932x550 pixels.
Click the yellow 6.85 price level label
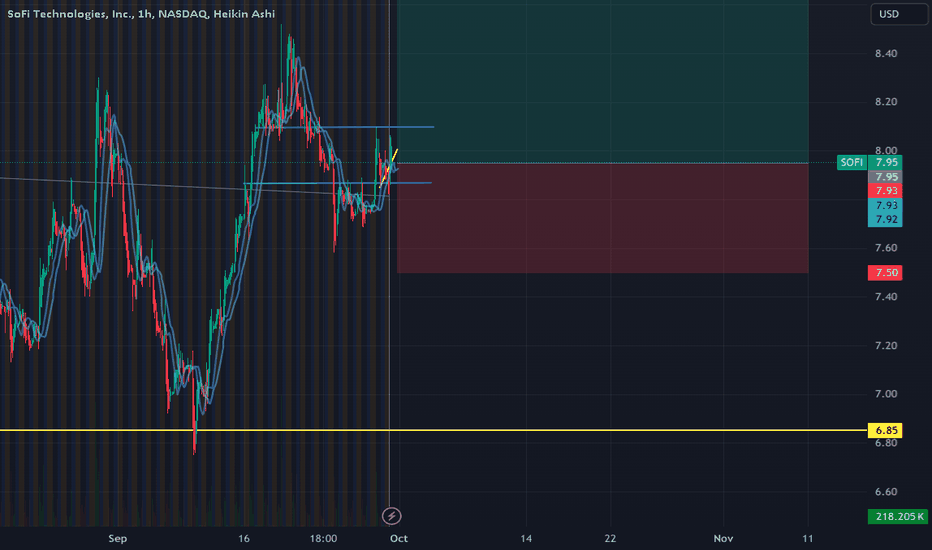click(886, 430)
